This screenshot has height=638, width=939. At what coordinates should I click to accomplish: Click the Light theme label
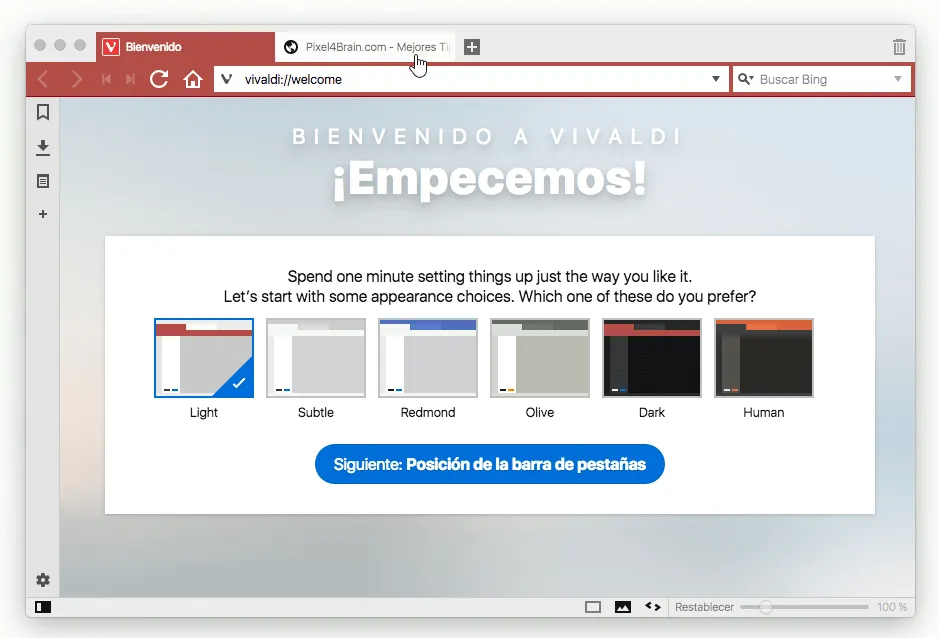204,412
